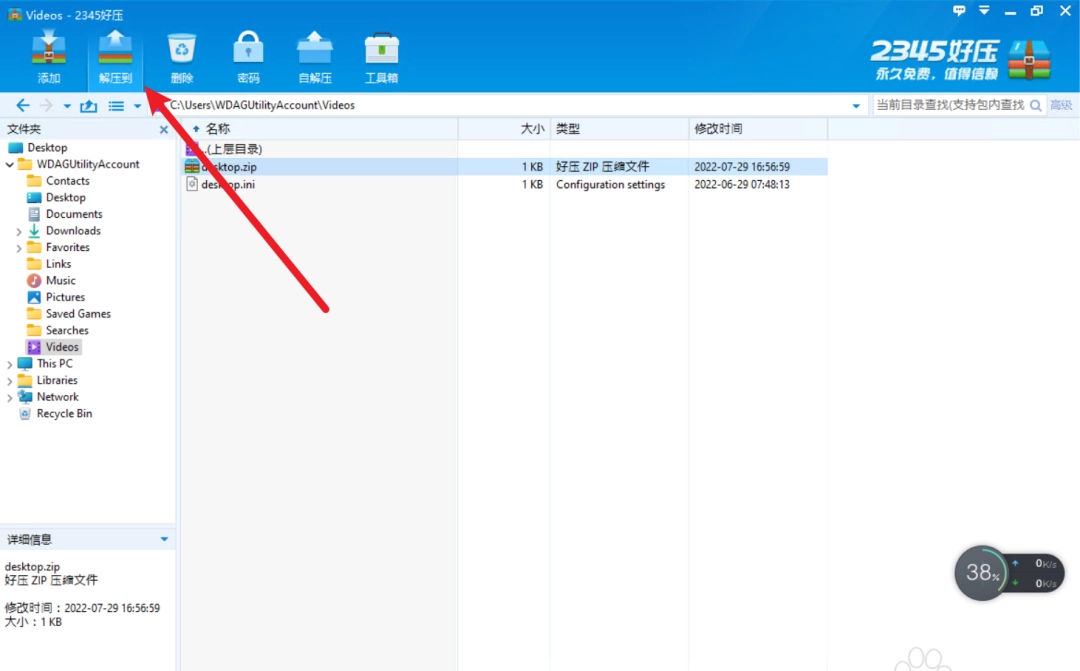The width and height of the screenshot is (1080, 671).
Task: Click the 解压到 (Extract to) toolbar icon
Action: click(x=115, y=57)
